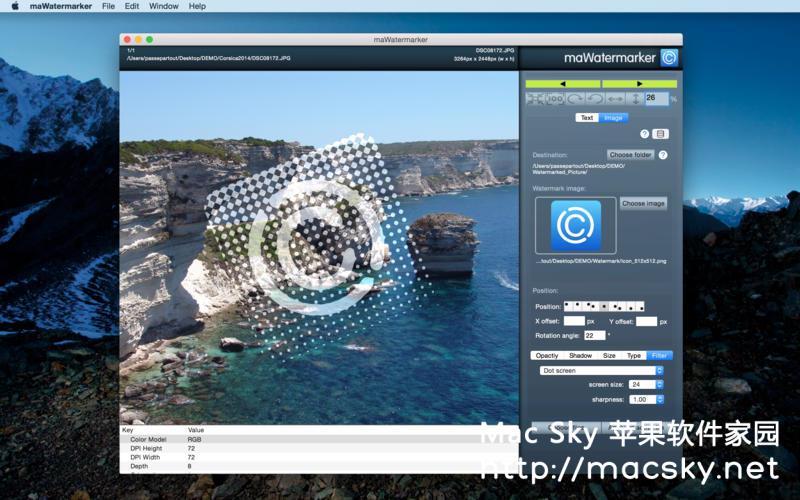
Task: Click the Rotation angle field showing 22
Action: tap(595, 335)
